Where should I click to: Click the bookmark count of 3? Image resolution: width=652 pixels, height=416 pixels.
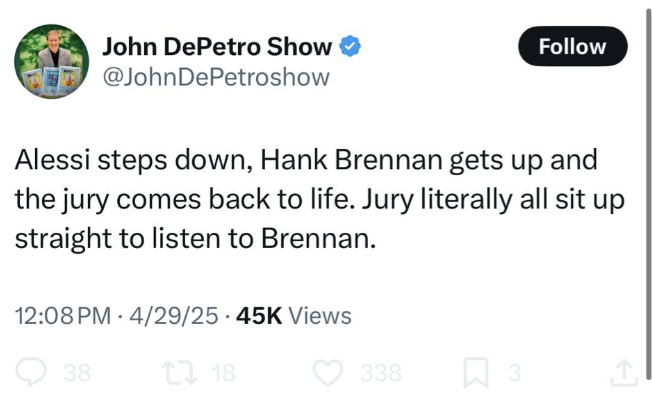pyautogui.click(x=515, y=374)
